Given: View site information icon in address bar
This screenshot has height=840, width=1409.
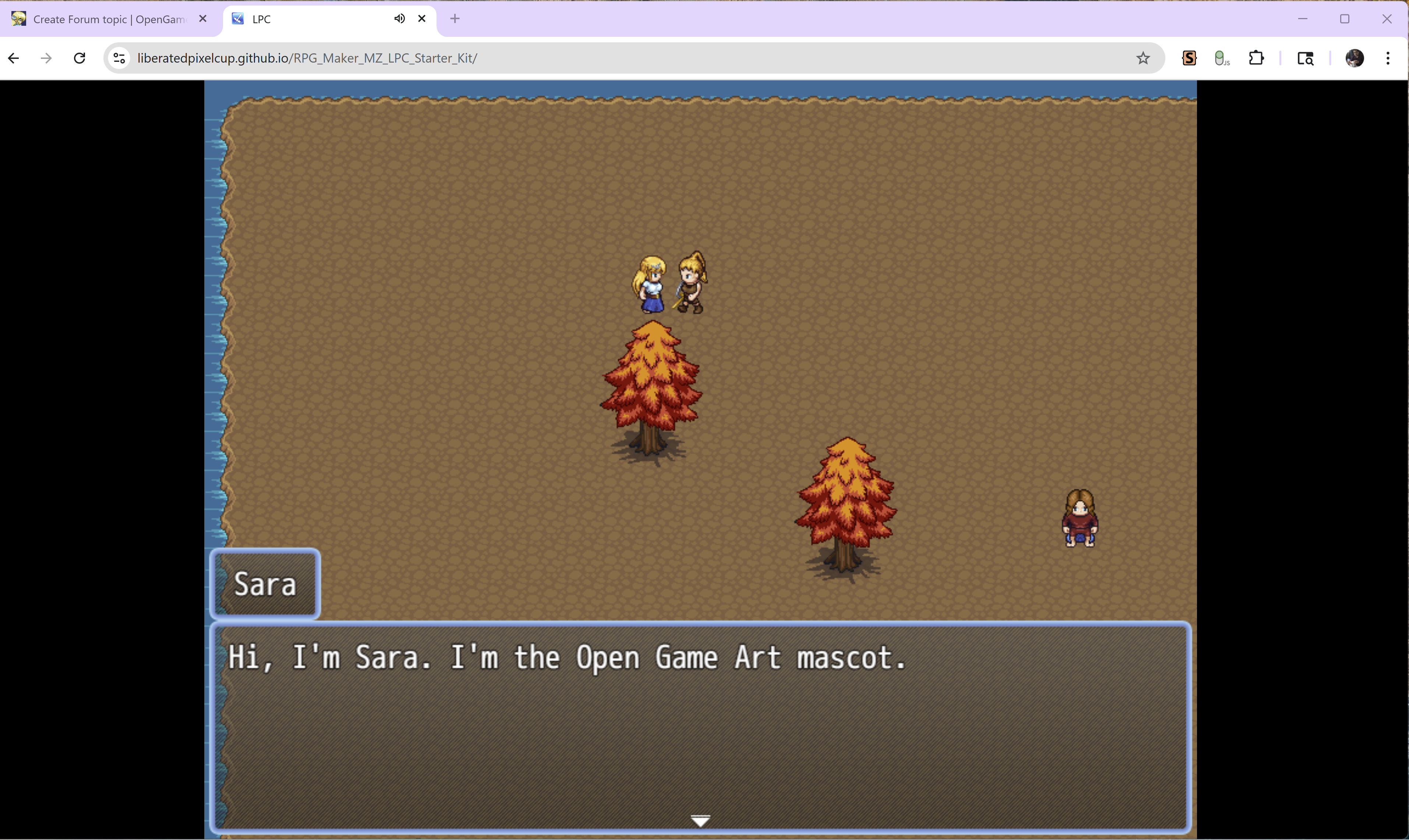Looking at the screenshot, I should click(119, 58).
